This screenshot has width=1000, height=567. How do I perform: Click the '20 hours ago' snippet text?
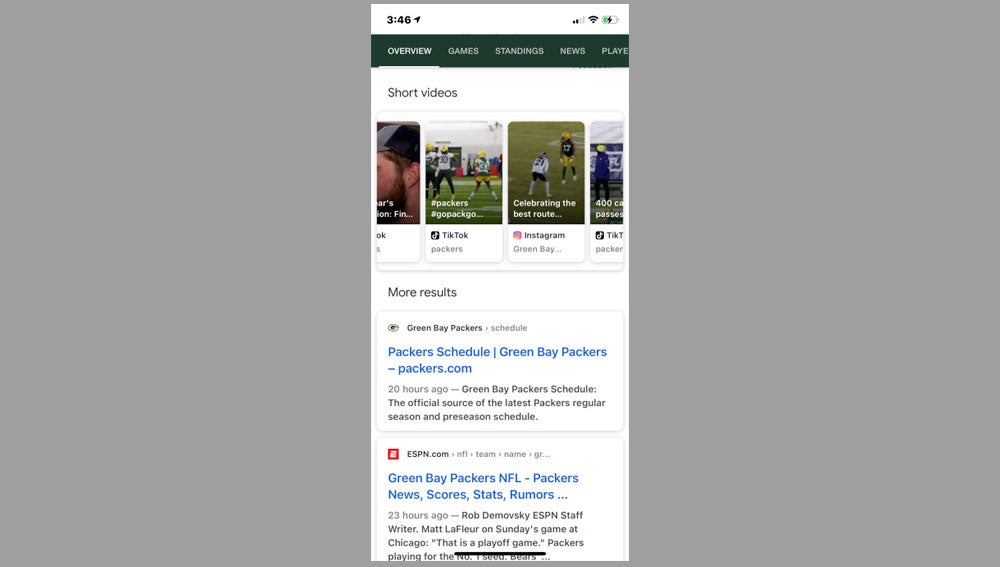418,389
